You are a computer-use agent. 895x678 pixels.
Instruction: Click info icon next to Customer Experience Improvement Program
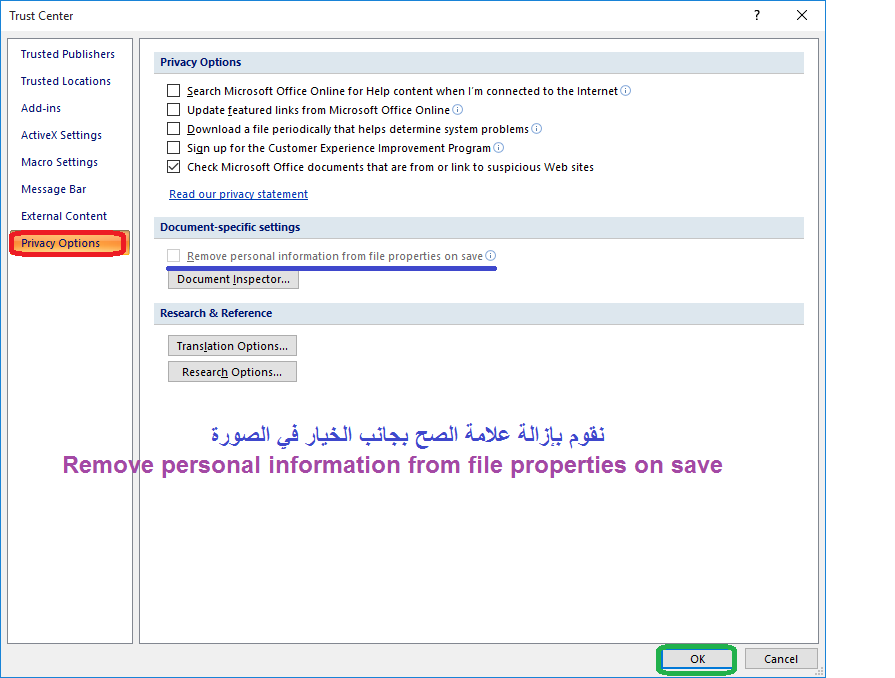tap(499, 148)
